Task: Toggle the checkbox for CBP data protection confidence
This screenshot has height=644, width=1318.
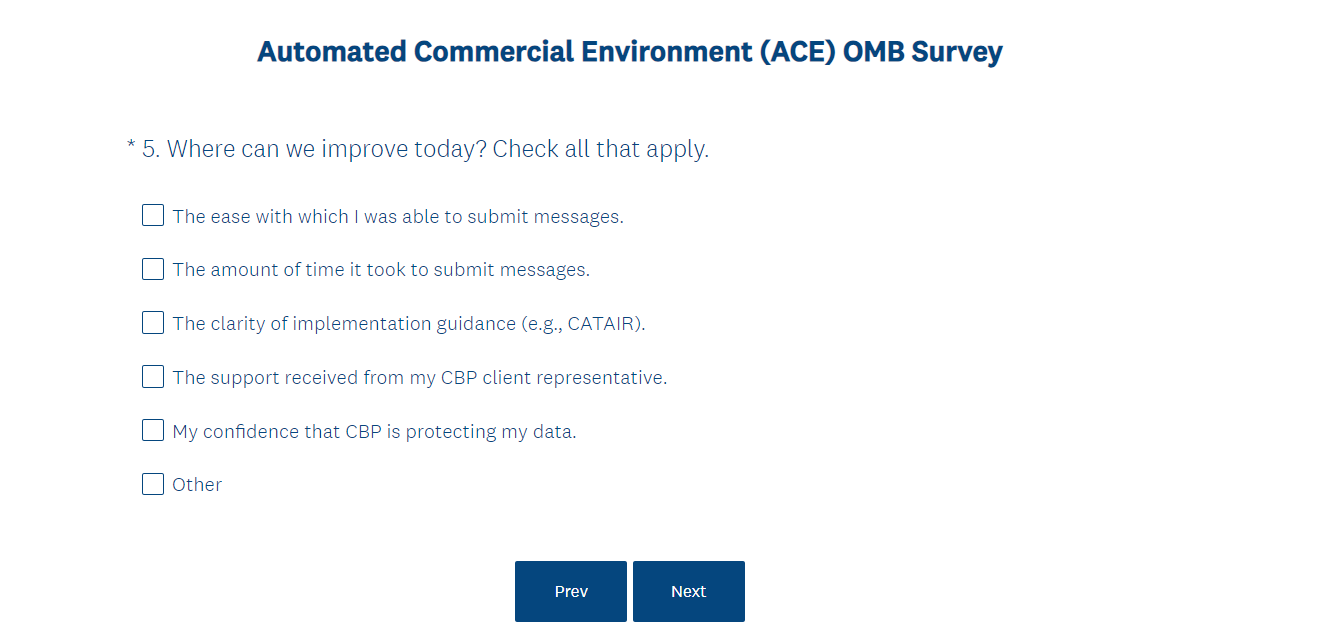Action: click(153, 431)
